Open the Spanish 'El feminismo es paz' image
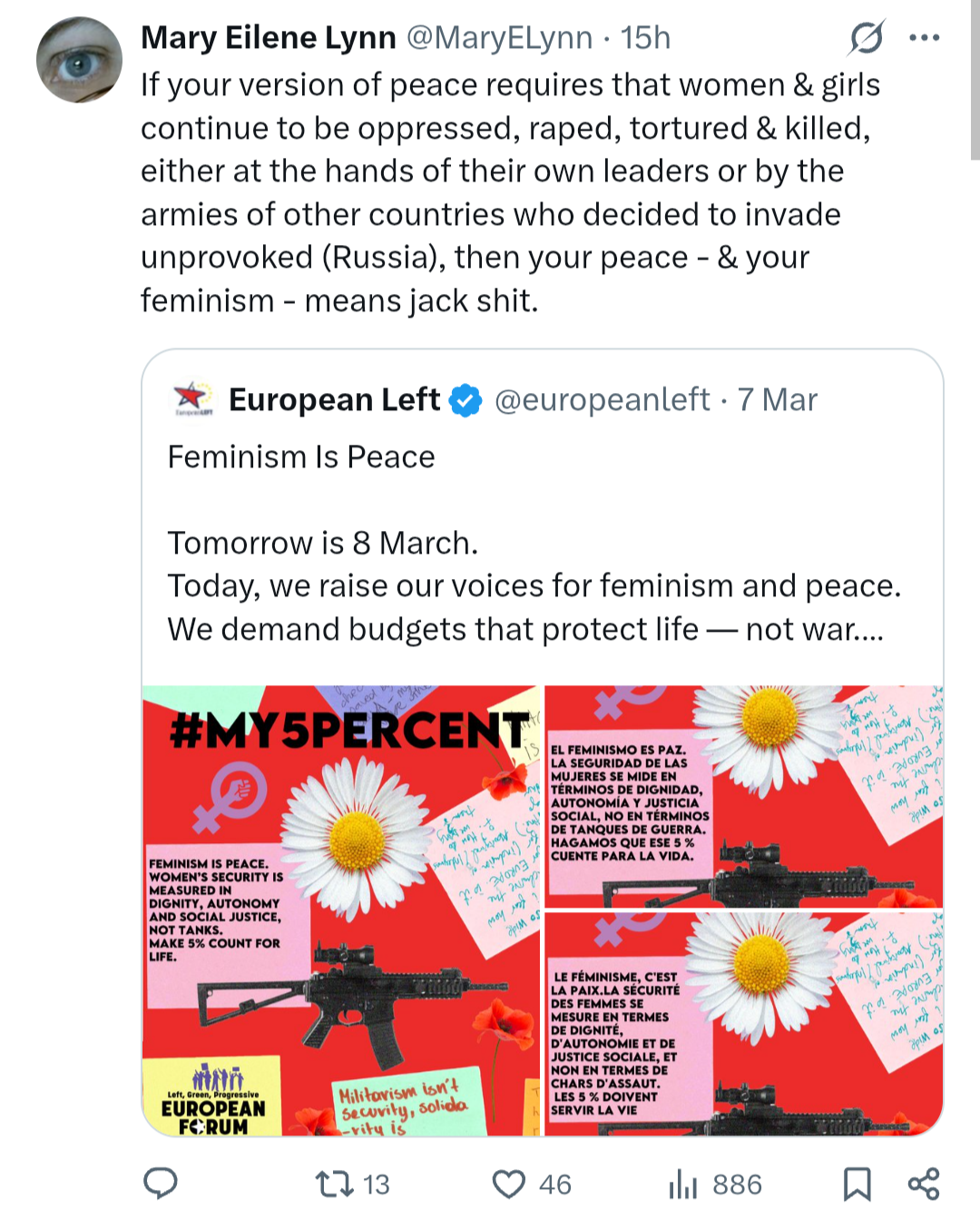The image size is (980, 1229). (743, 796)
